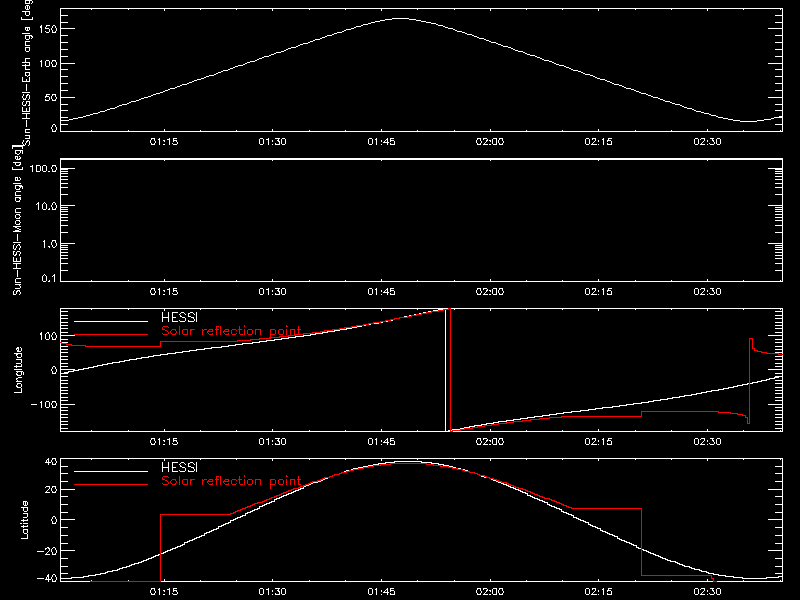Screen dimensions: 800x600
Task: Click the 100 tick on Longitude axis
Action: pyautogui.click(x=47, y=336)
